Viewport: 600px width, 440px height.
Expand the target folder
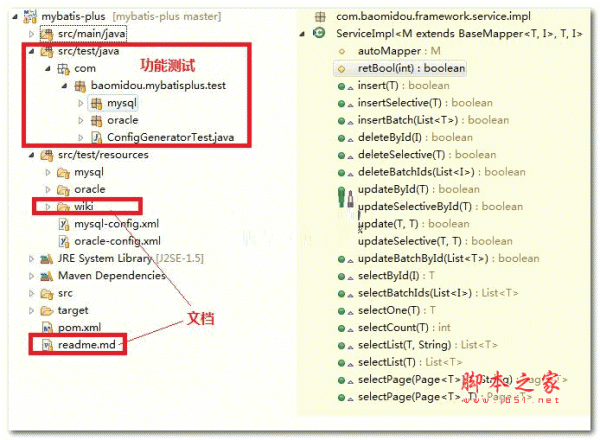(31, 311)
